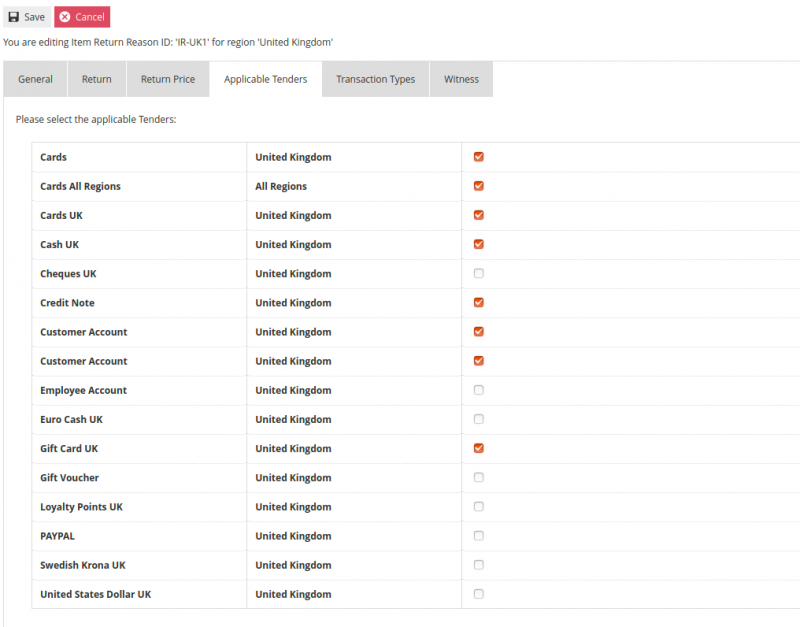Switch to the Witness tab
Image resolution: width=800 pixels, height=627 pixels.
pyautogui.click(x=461, y=79)
